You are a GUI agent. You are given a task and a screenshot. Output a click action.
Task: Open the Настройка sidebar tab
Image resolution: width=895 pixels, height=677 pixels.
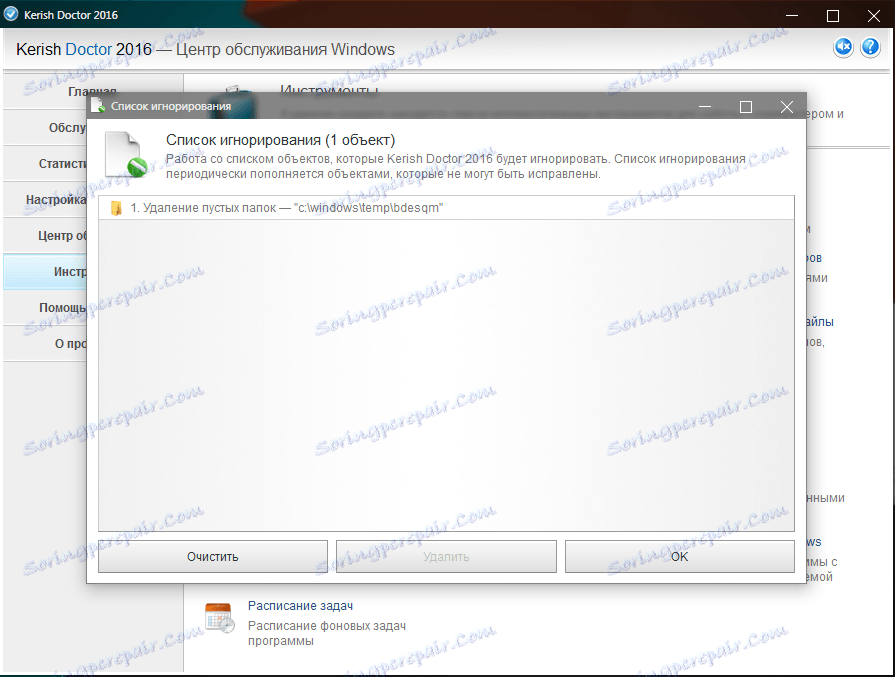click(46, 199)
